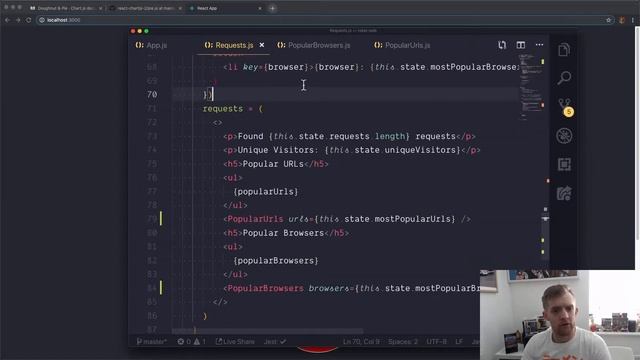The width and height of the screenshot is (640, 360).
Task: Open the Extensions icon in activity bar
Action: pos(564,164)
